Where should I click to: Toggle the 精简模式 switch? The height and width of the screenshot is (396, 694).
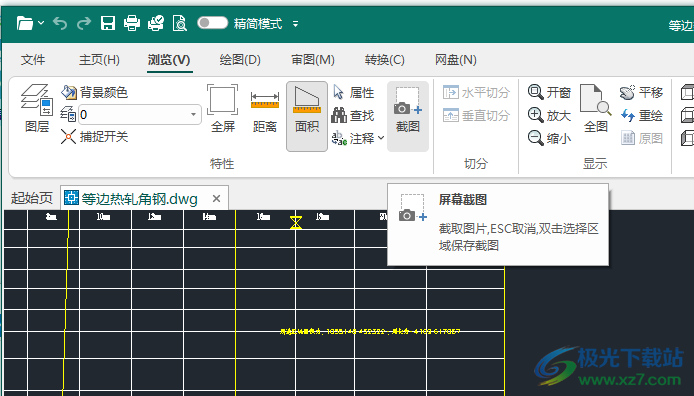(212, 23)
